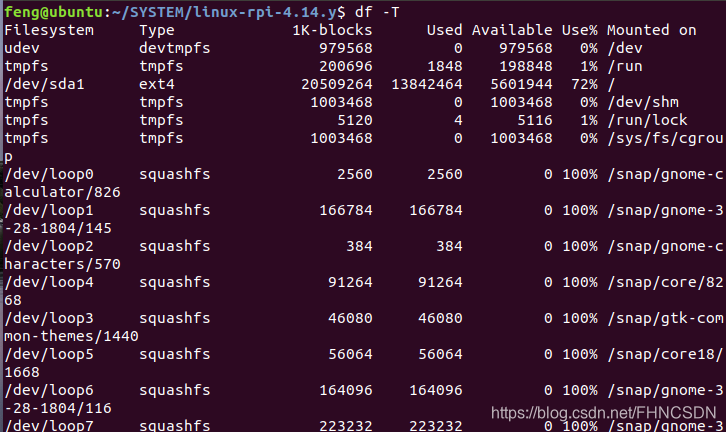Click the '72%' usage value
The image size is (726, 432).
[x=584, y=85]
